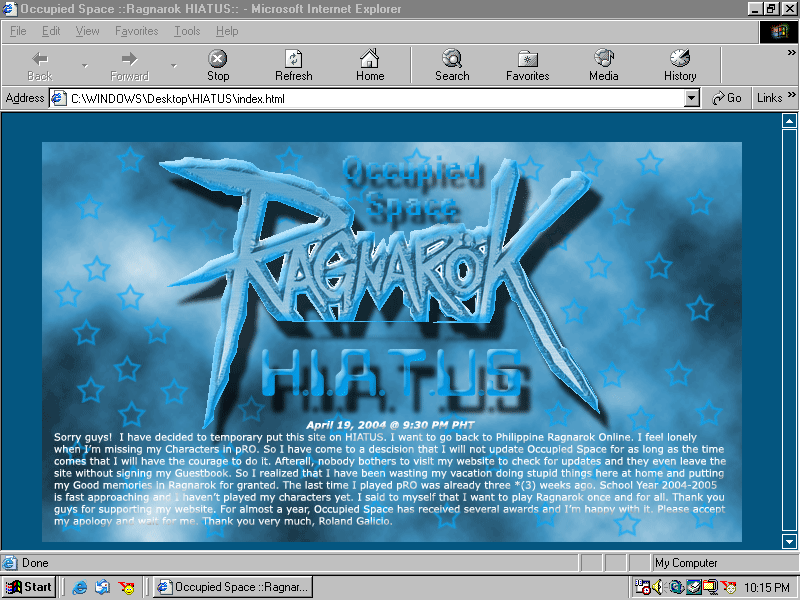Image resolution: width=800 pixels, height=600 pixels.
Task: Open the View menu
Action: tap(87, 31)
